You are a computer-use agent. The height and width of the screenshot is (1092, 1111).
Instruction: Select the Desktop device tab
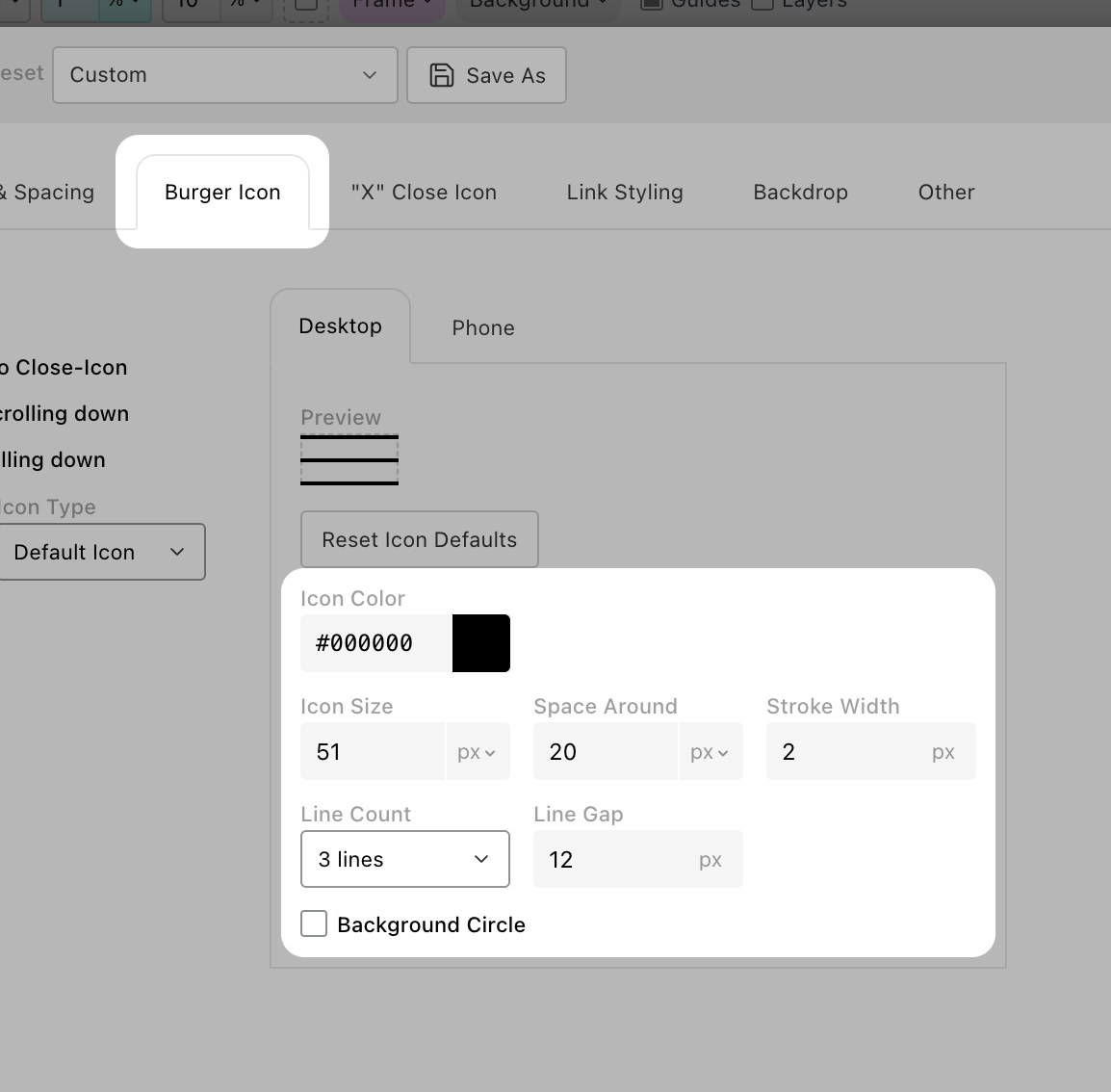point(340,326)
